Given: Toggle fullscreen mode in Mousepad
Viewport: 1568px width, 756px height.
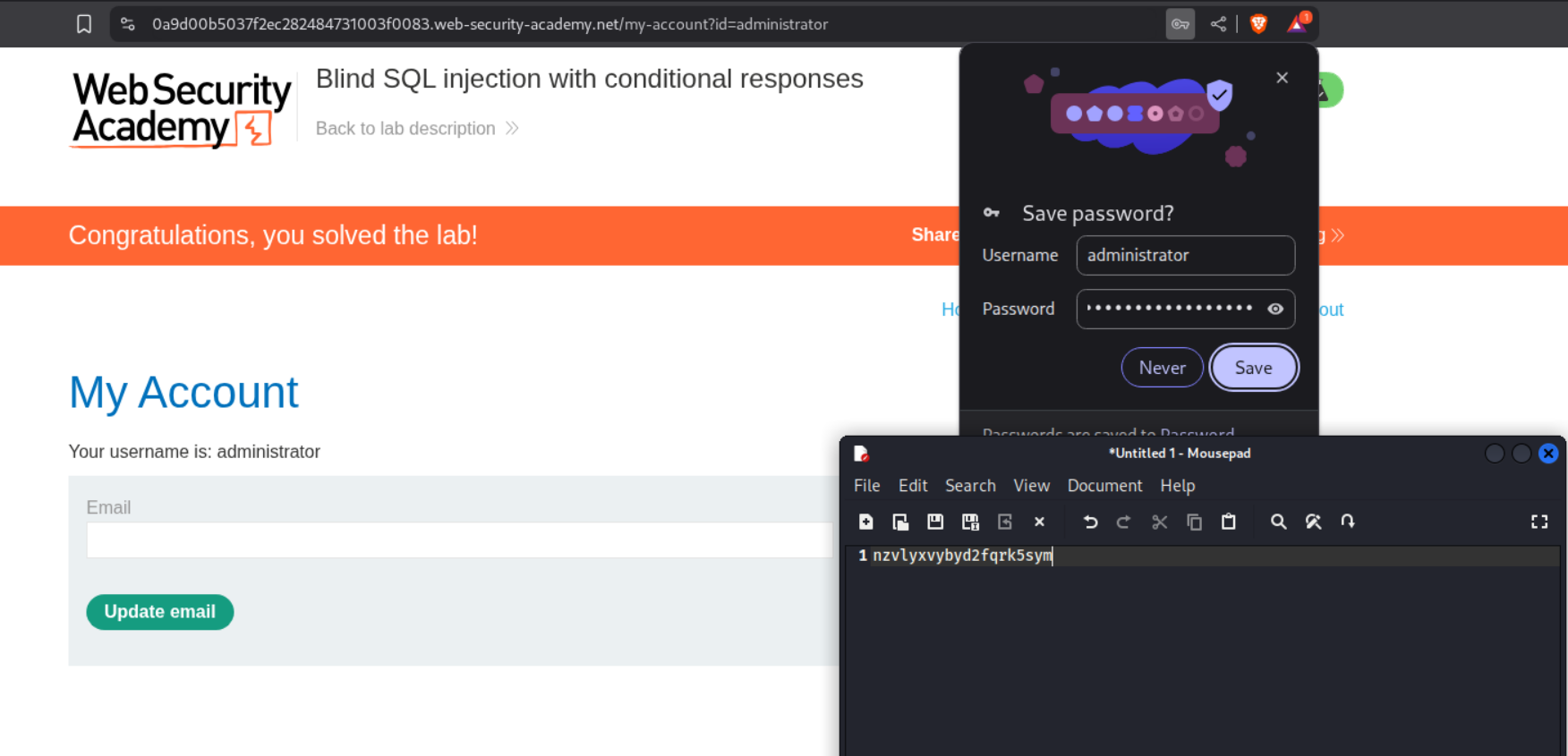Looking at the screenshot, I should click(x=1539, y=522).
